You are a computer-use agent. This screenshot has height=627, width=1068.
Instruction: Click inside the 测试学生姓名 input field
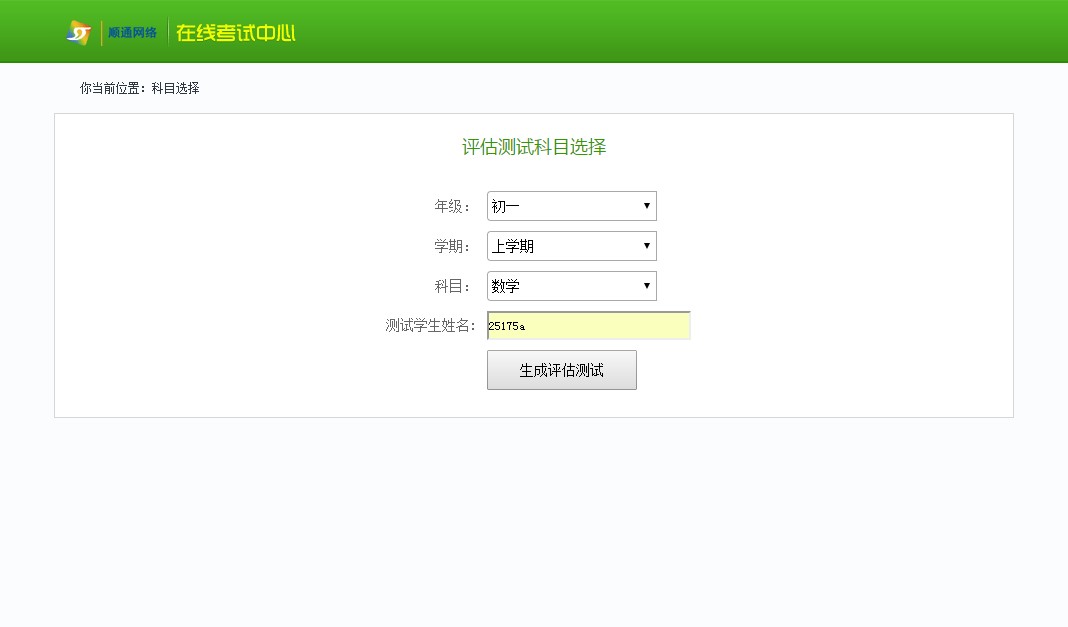point(588,326)
